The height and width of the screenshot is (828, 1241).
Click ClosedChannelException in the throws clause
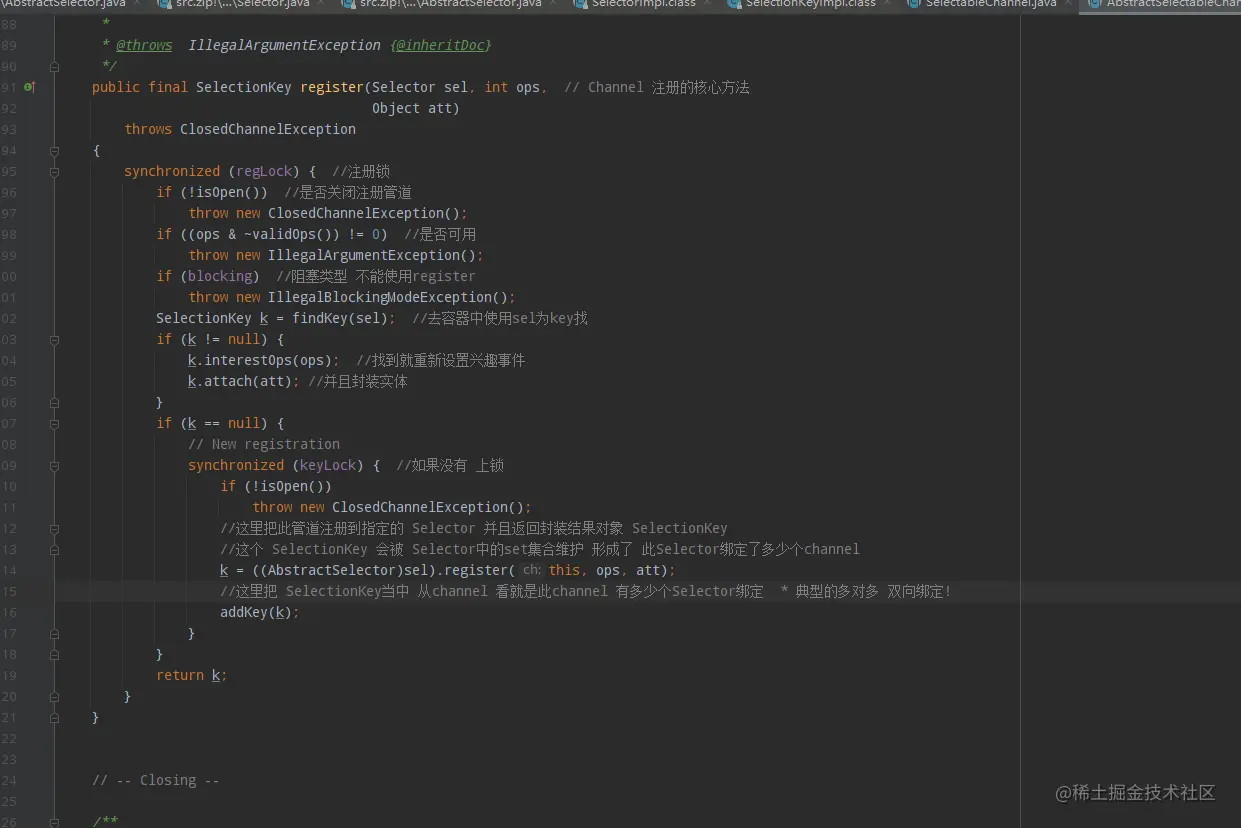point(268,129)
